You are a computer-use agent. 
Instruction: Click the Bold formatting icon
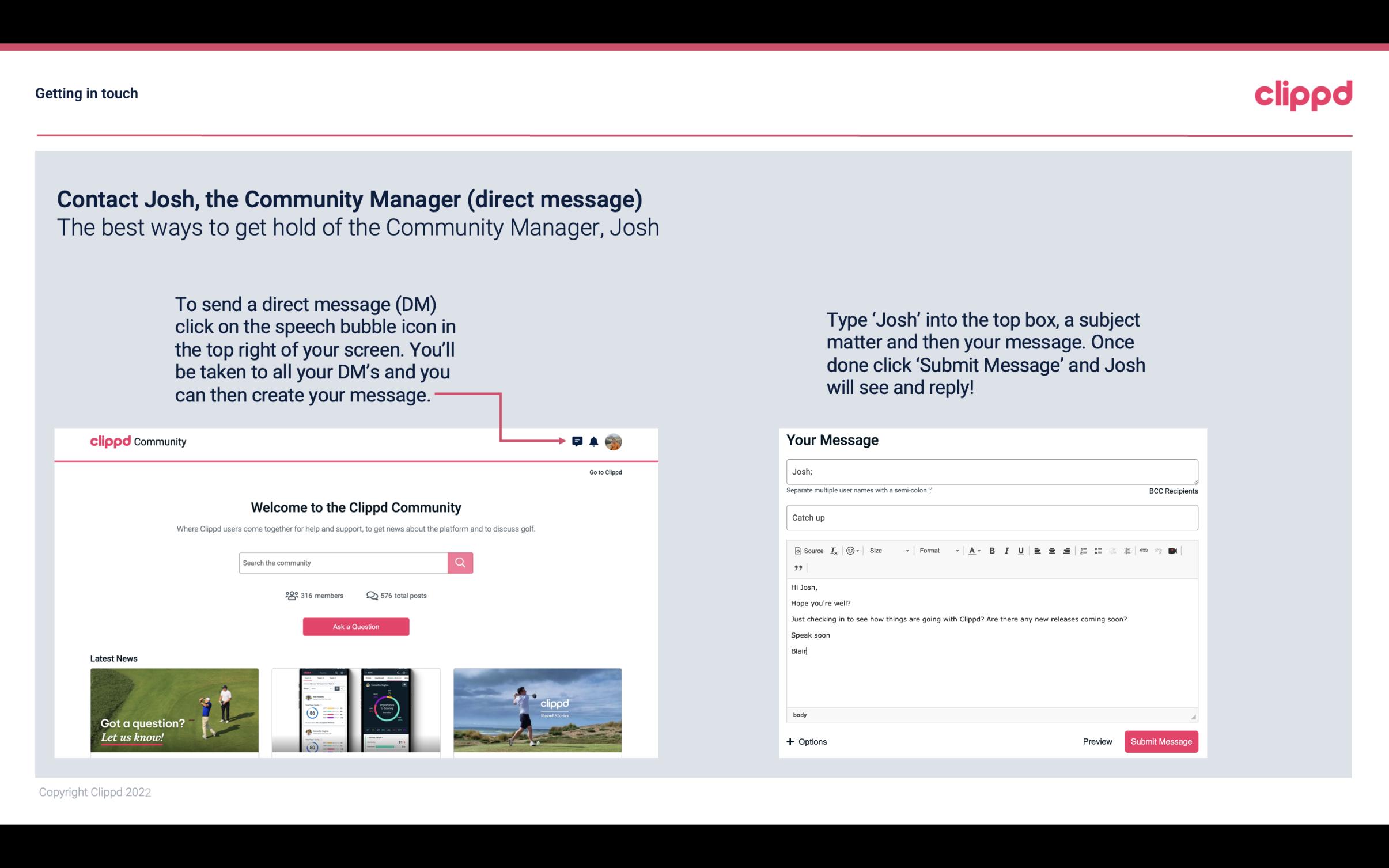[993, 550]
